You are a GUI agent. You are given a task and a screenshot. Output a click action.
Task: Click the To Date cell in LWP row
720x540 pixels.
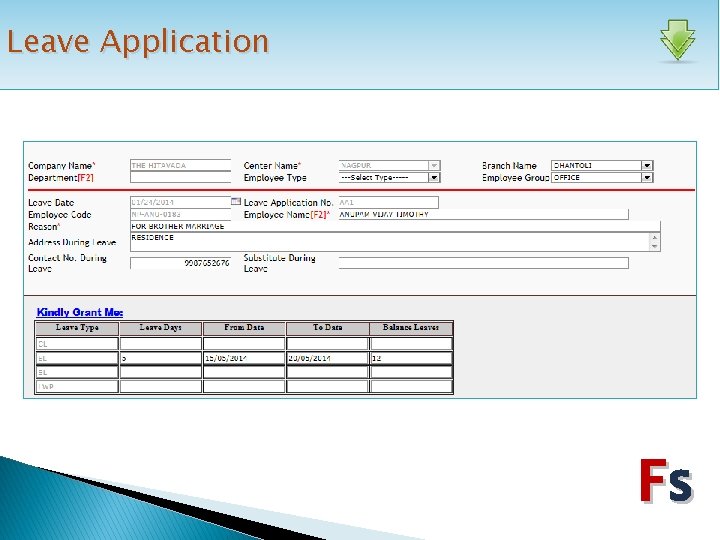pyautogui.click(x=327, y=387)
